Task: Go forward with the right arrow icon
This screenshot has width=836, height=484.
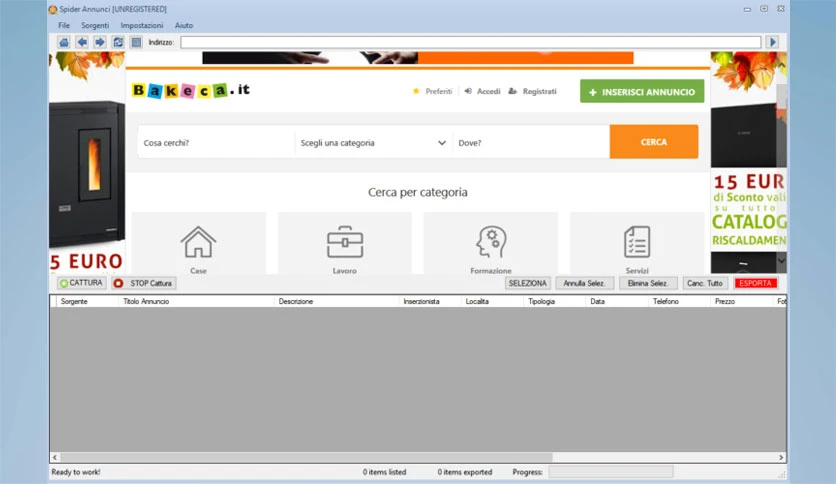Action: tap(100, 42)
